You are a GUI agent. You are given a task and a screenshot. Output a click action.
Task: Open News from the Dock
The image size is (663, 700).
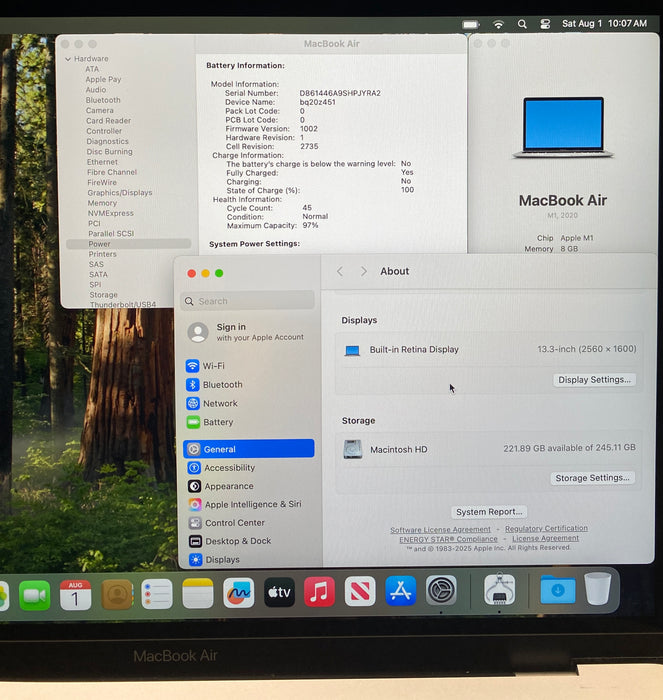click(360, 591)
